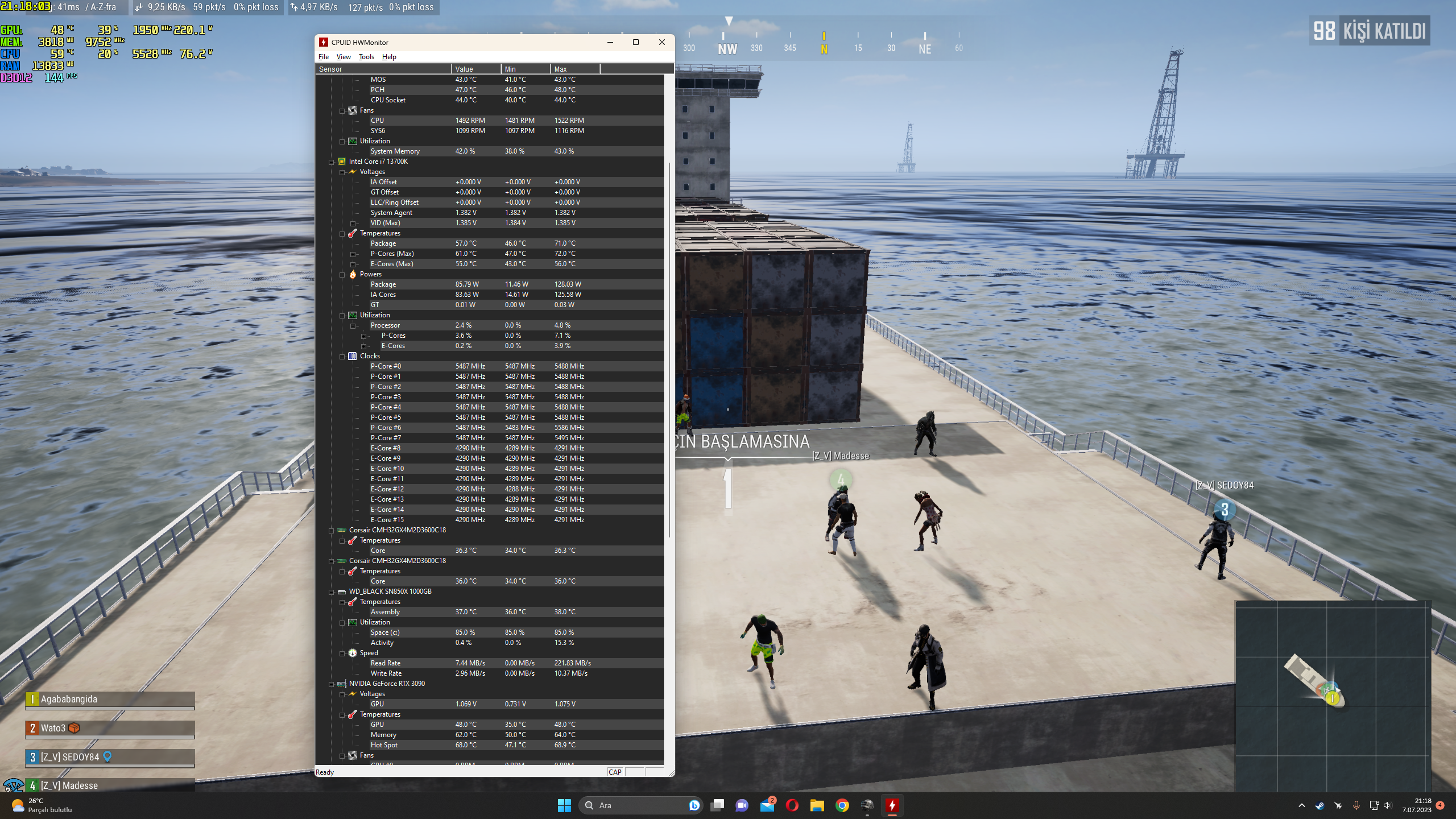Viewport: 1456px width, 819px height.
Task: Click the Bing icon in search box
Action: pyautogui.click(x=694, y=805)
